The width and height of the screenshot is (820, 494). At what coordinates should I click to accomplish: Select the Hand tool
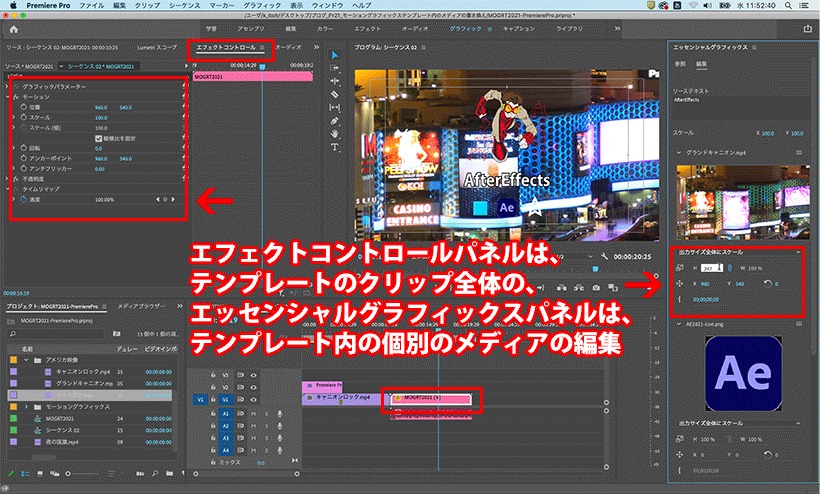coord(335,134)
